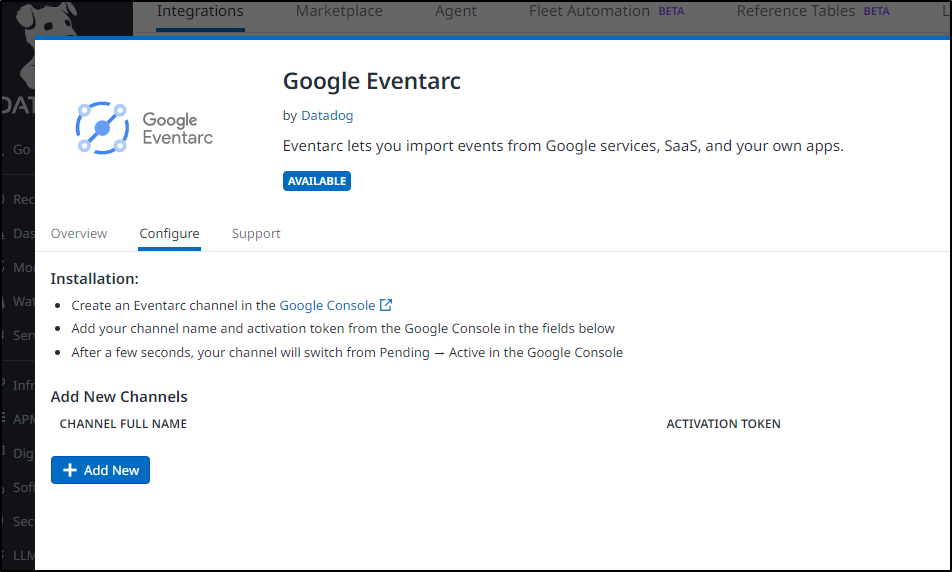
Task: Click the CHANNEL FULL NAME column header
Action: (x=123, y=424)
